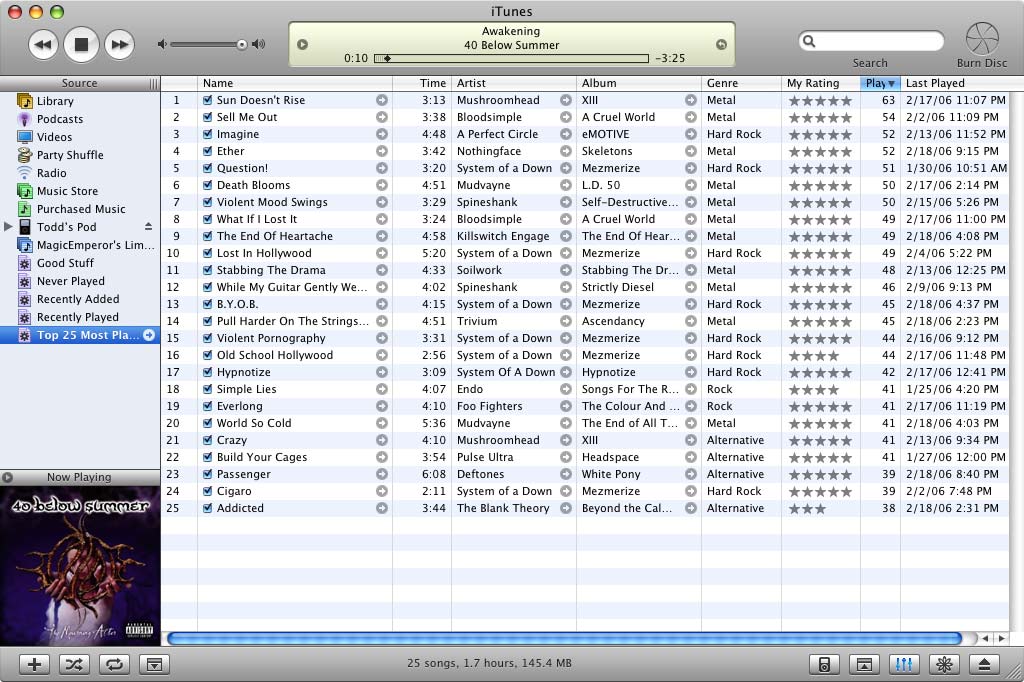Select Party Shuffle in the sidebar

[x=80, y=155]
